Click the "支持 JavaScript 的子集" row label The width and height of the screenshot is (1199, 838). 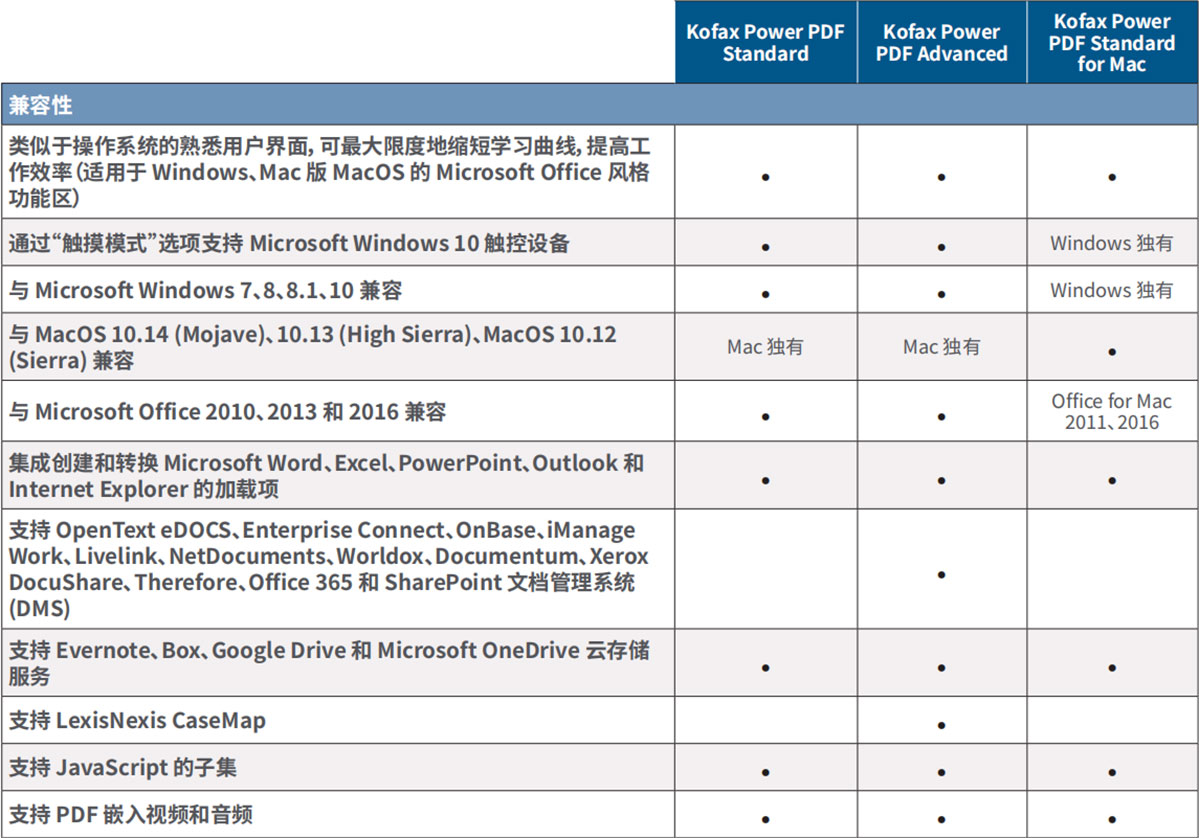pos(122,767)
